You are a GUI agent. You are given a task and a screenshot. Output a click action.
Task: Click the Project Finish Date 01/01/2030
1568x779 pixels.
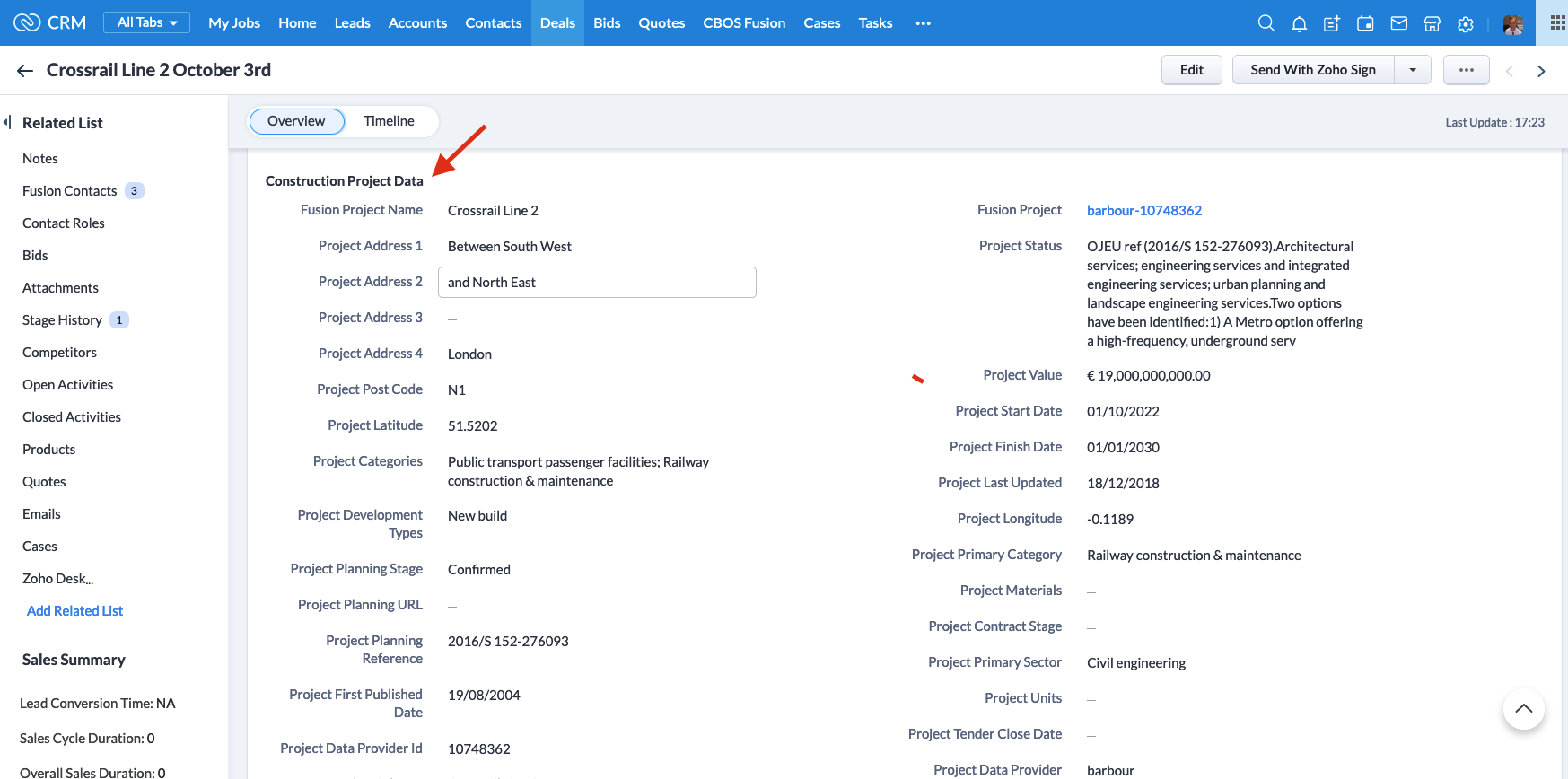1123,448
